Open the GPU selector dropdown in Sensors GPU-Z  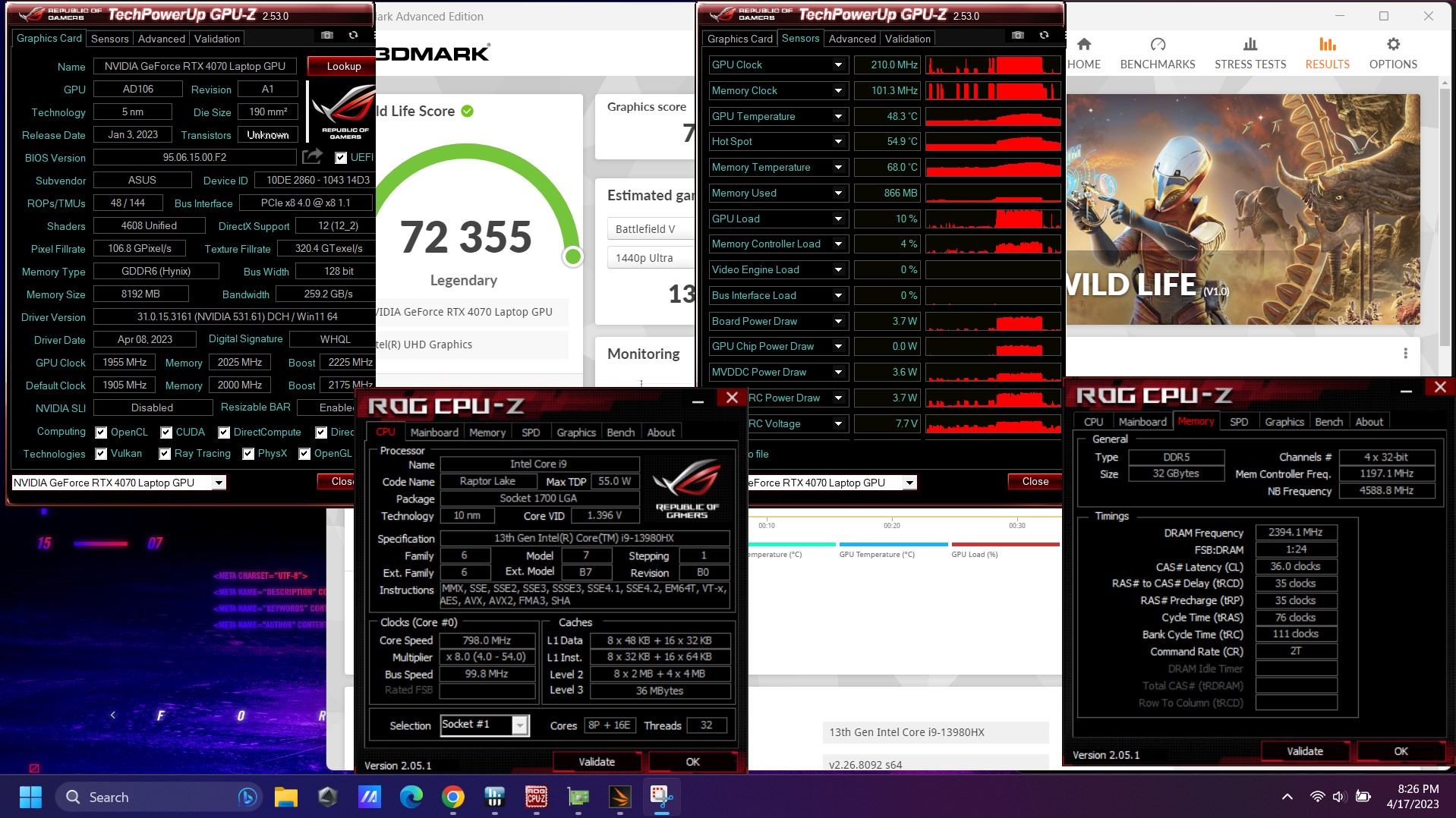[x=909, y=483]
